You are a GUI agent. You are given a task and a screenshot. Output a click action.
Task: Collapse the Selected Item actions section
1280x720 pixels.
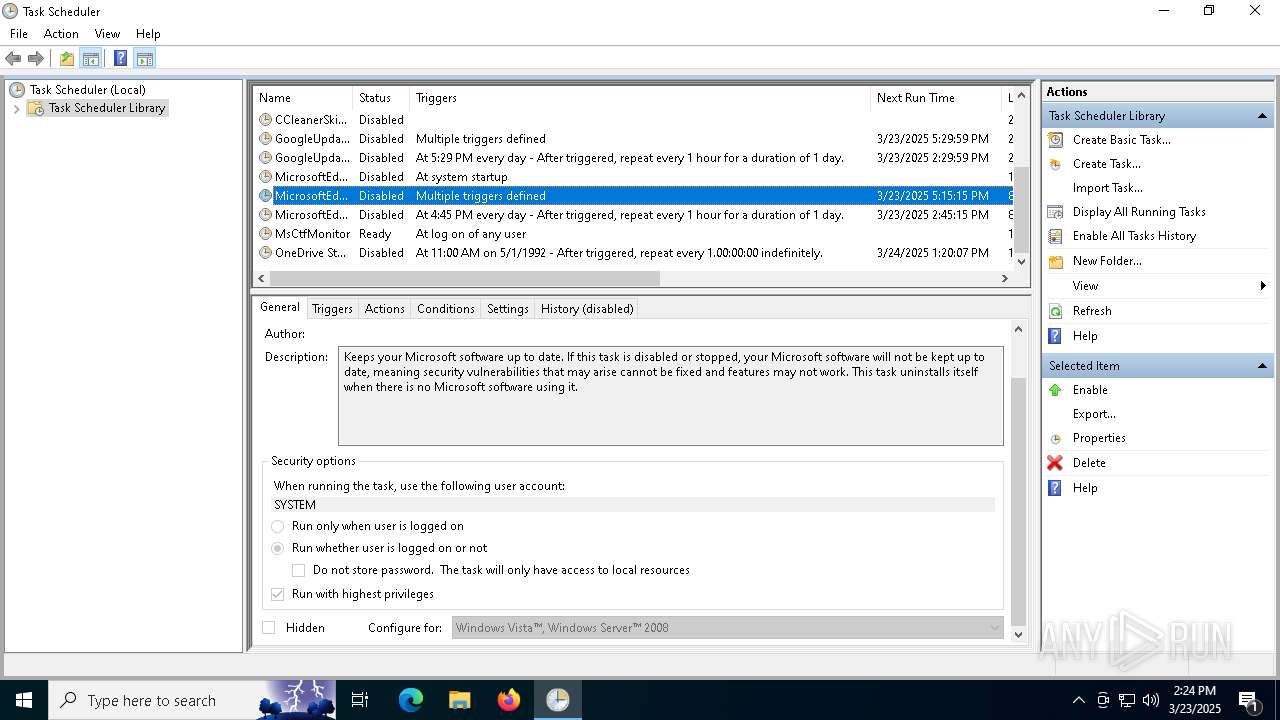1262,366
